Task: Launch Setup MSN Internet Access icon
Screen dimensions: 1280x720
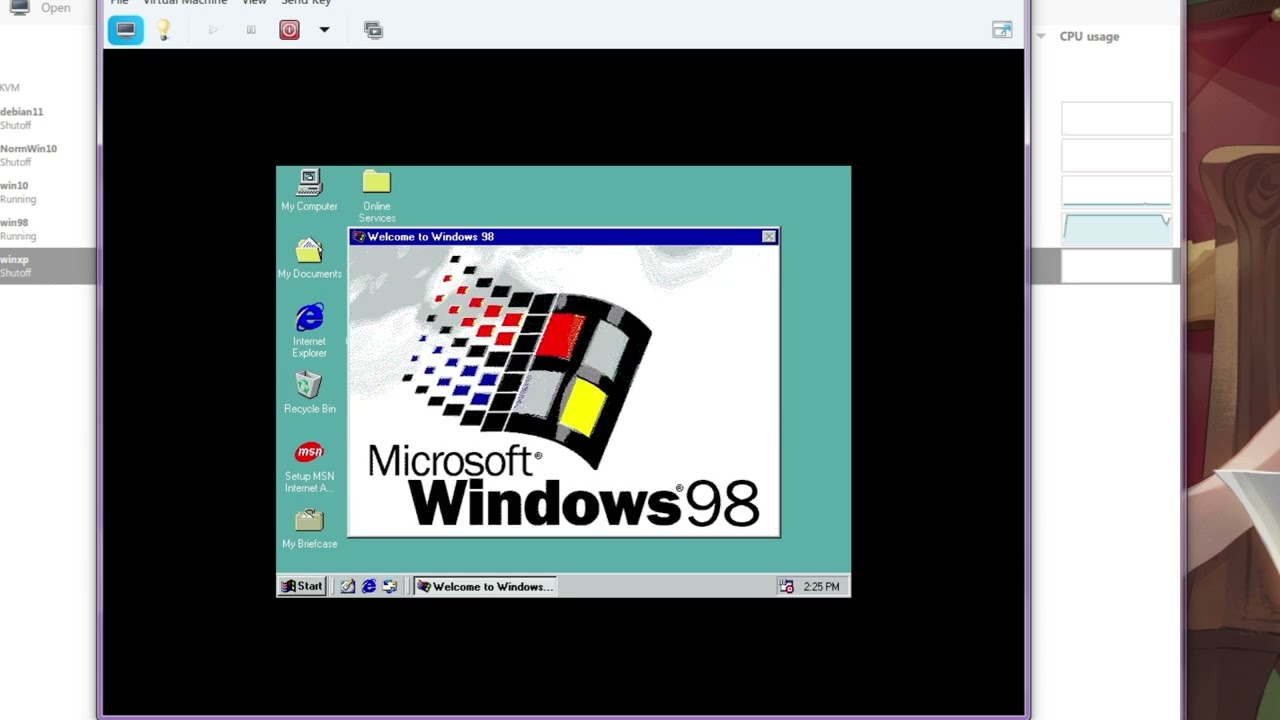Action: 309,467
